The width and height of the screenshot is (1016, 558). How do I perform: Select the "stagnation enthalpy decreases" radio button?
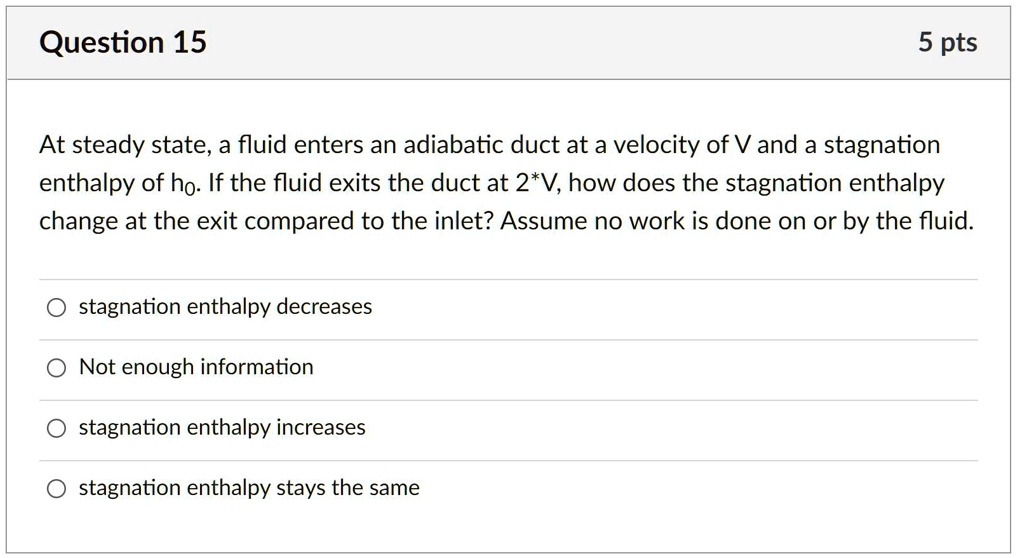57,308
